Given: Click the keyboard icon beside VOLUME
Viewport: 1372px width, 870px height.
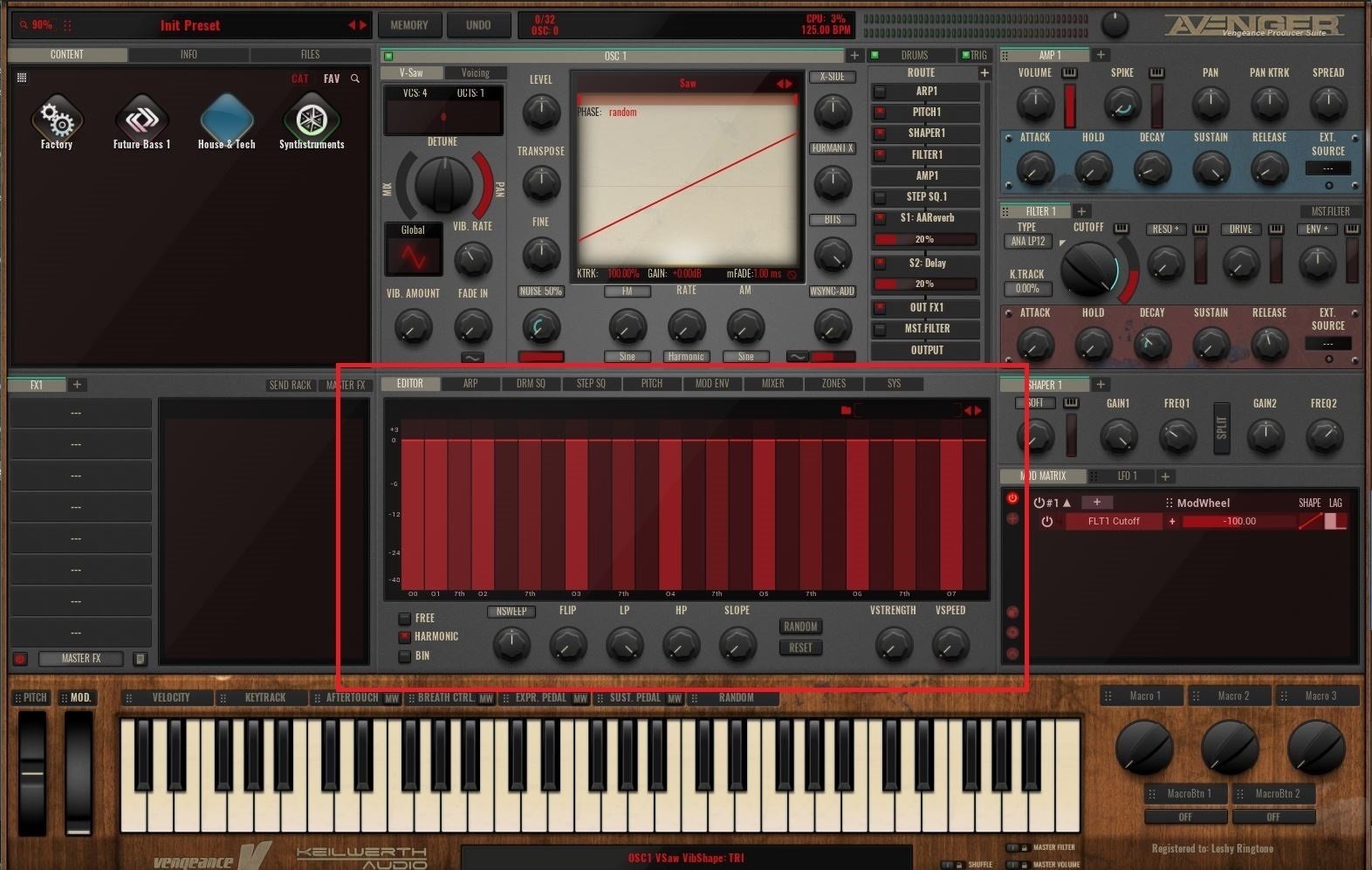Looking at the screenshot, I should [1069, 73].
